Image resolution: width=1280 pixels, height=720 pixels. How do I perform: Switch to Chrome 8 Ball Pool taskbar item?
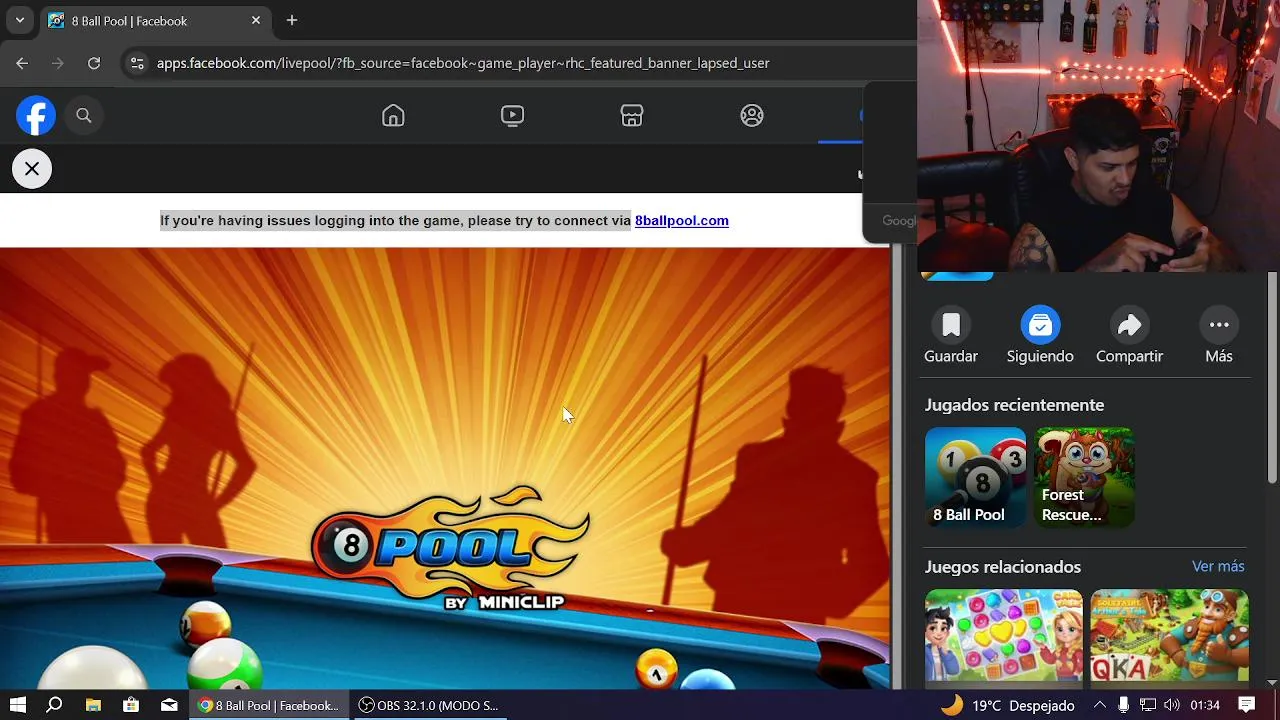point(269,705)
